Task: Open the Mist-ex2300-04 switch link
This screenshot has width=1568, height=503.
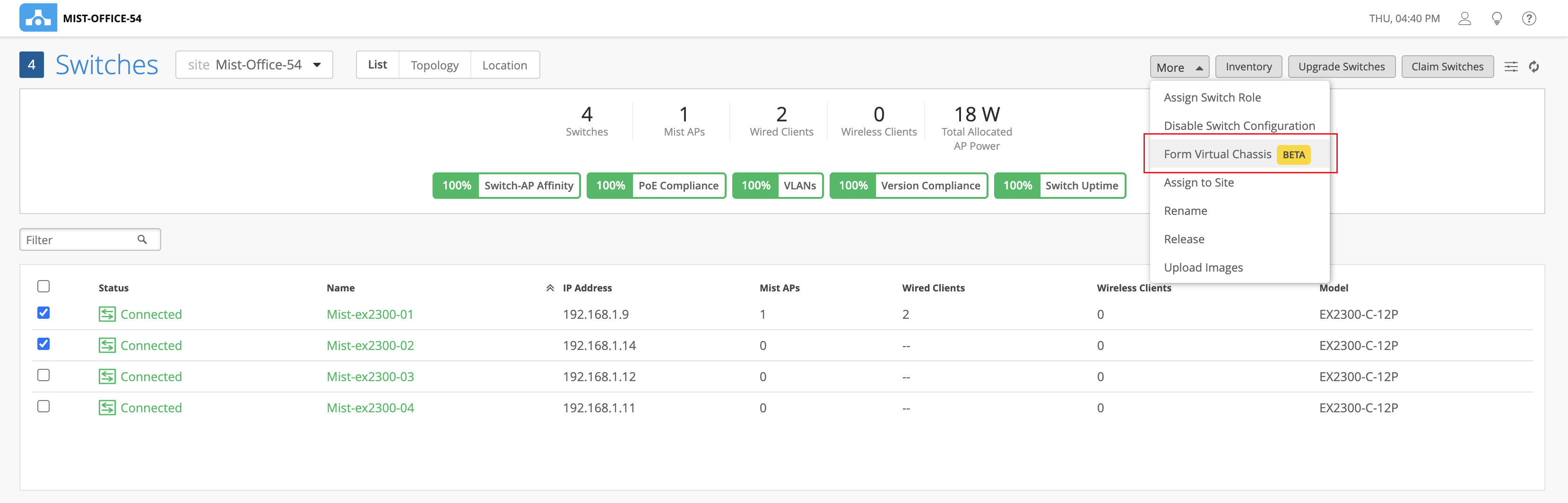Action: [370, 408]
